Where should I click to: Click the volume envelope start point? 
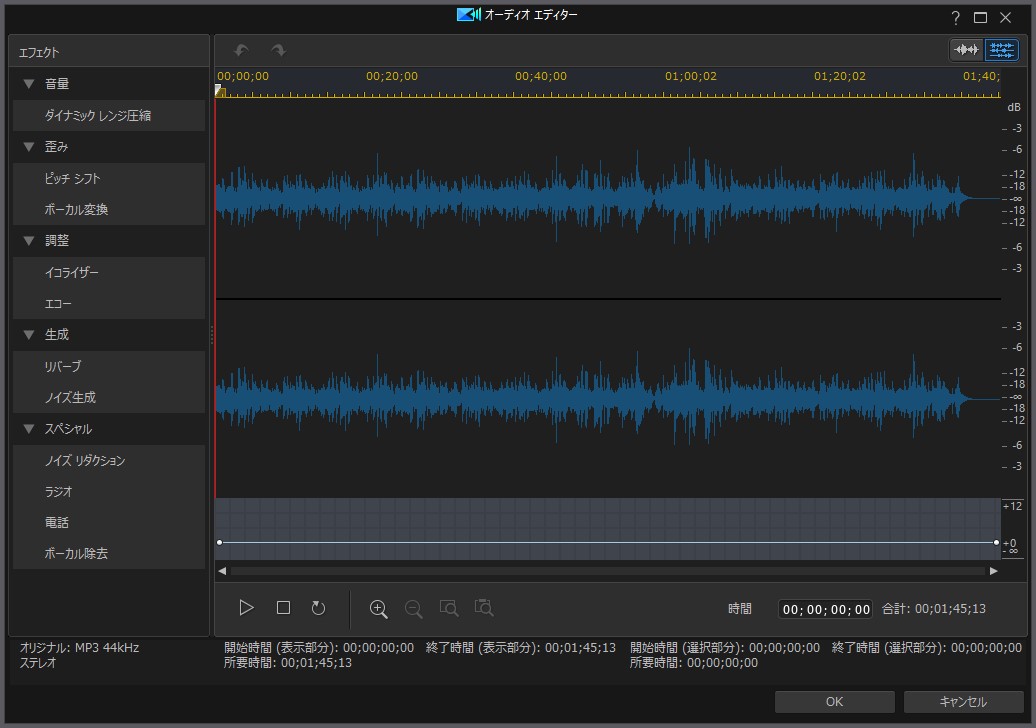click(x=219, y=542)
